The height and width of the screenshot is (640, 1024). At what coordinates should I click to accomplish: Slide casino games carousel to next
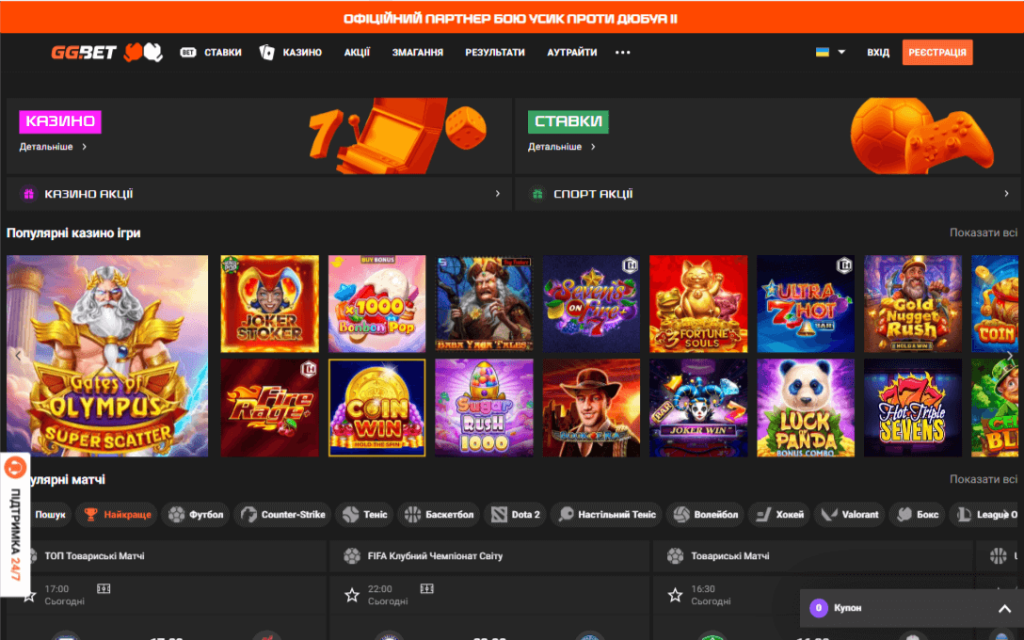(x=1009, y=356)
